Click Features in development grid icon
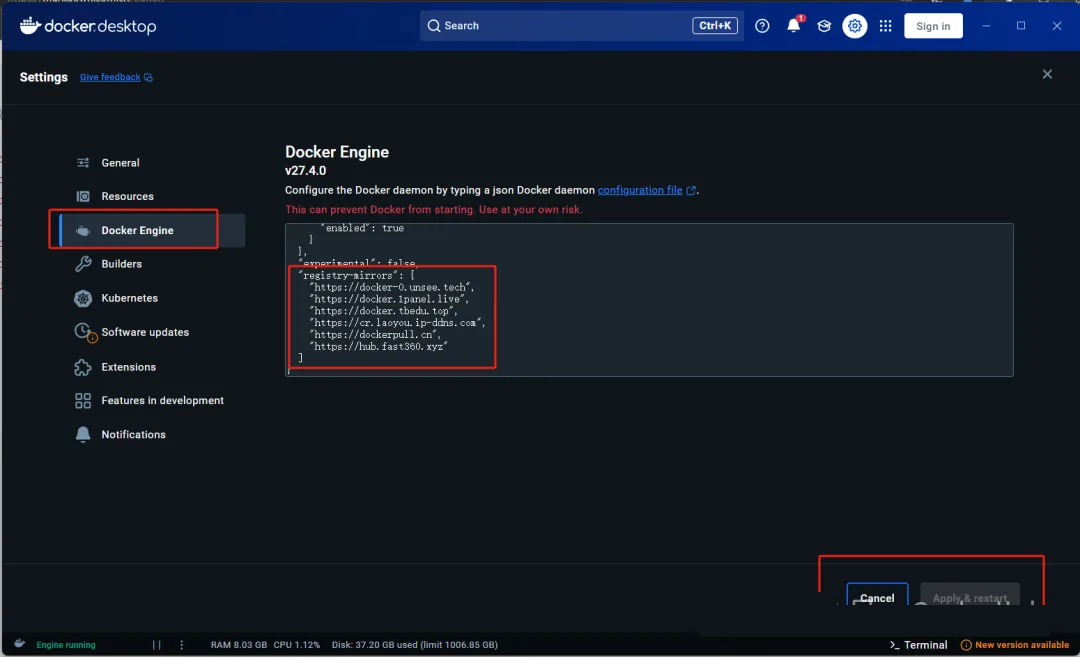The width and height of the screenshot is (1080, 657). [83, 401]
